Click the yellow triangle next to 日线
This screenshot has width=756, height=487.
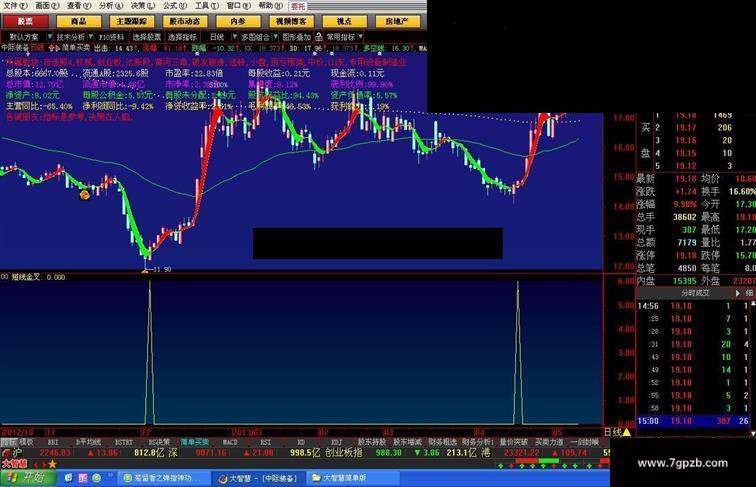(626, 433)
